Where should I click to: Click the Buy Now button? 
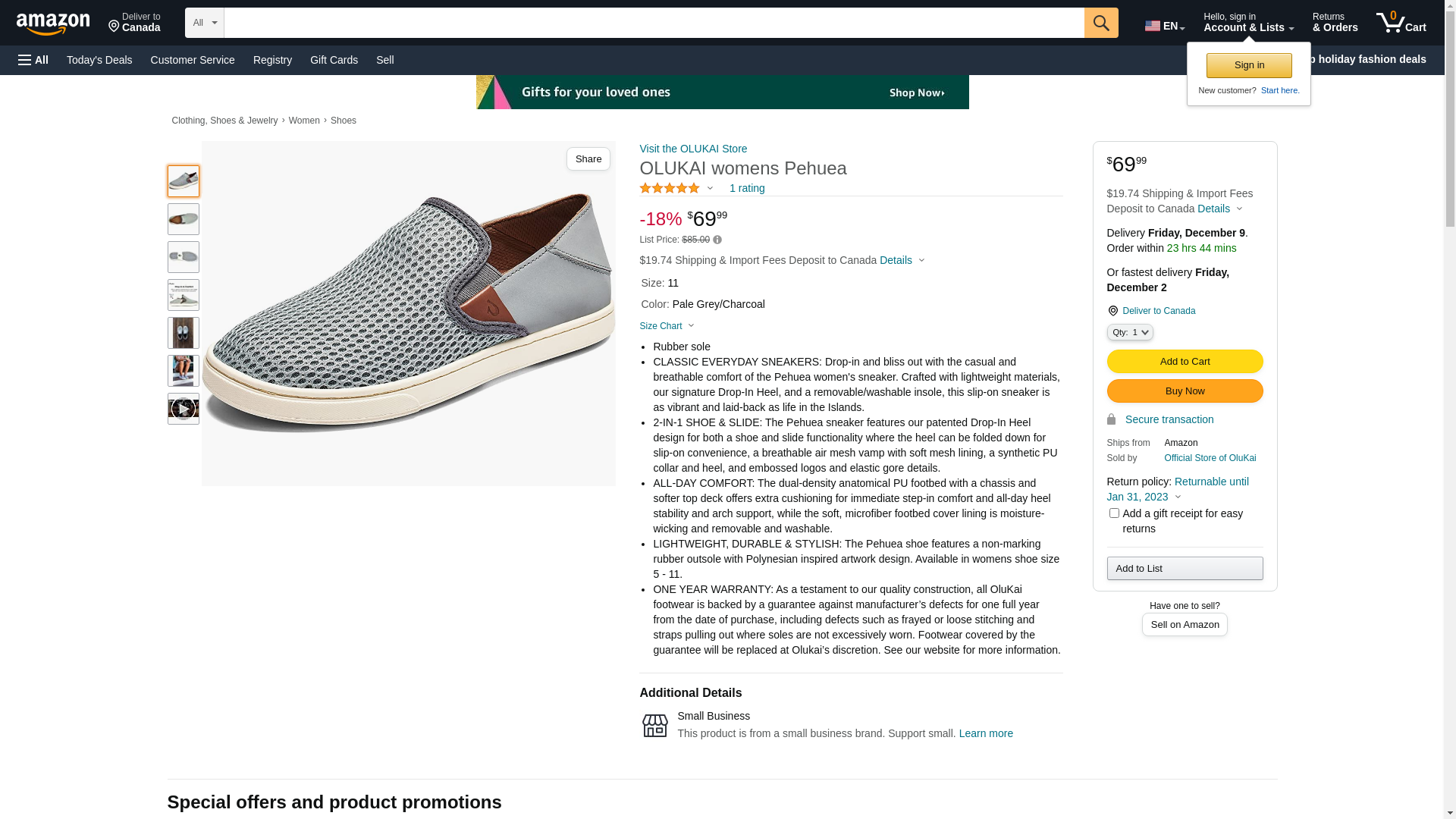tap(1185, 391)
